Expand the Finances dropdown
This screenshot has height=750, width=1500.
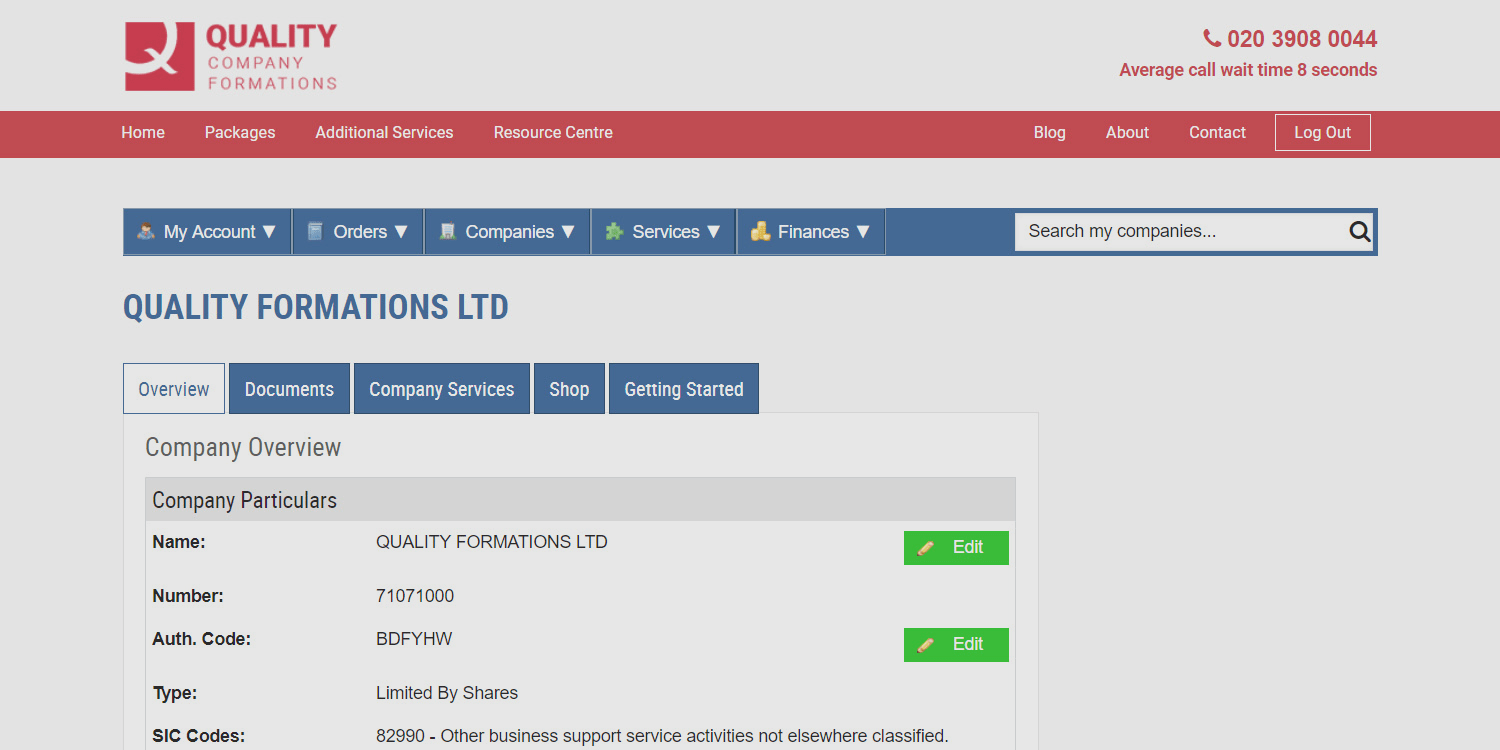tap(810, 231)
